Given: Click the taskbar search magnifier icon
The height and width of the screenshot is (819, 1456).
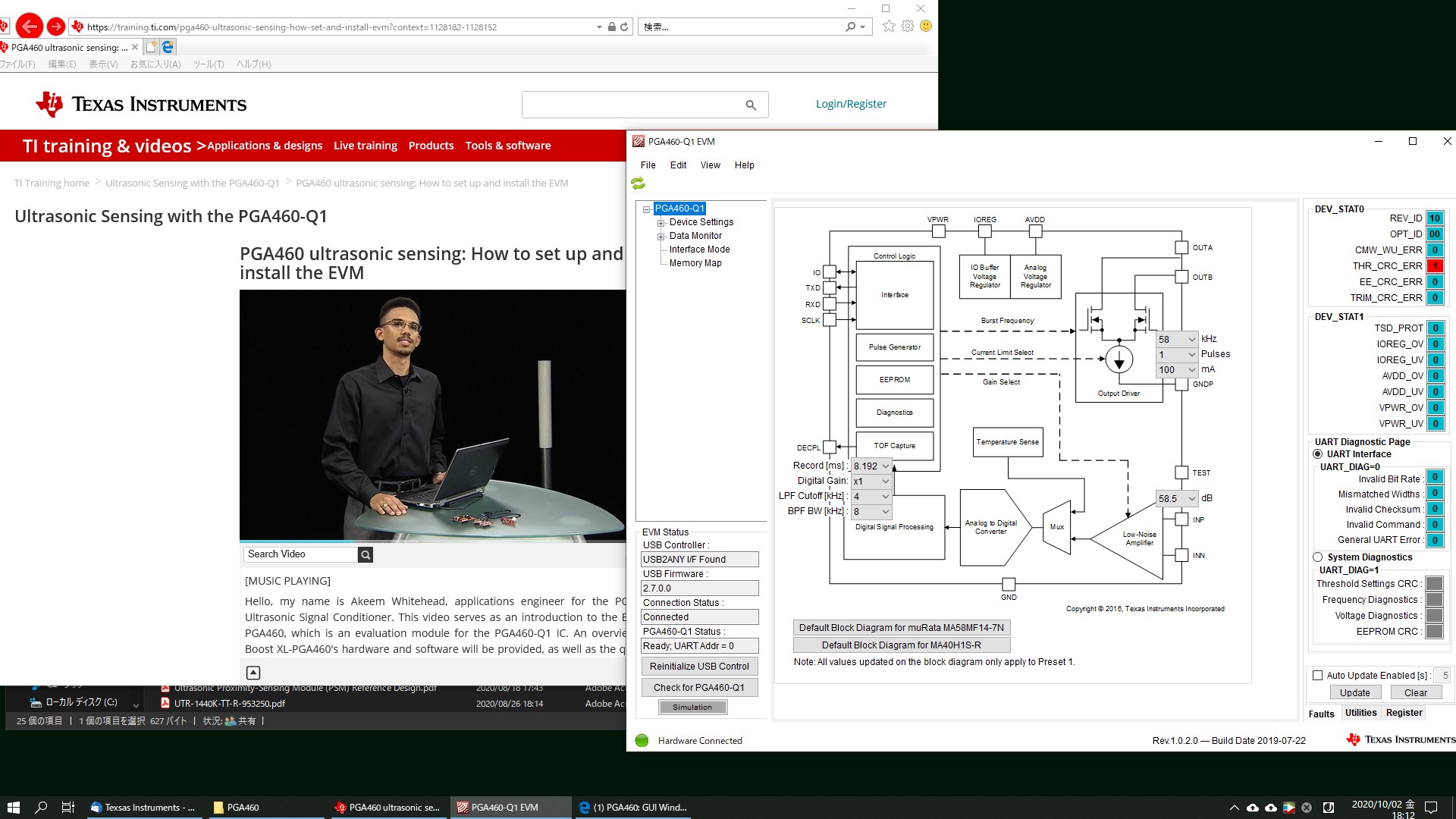Looking at the screenshot, I should [41, 808].
